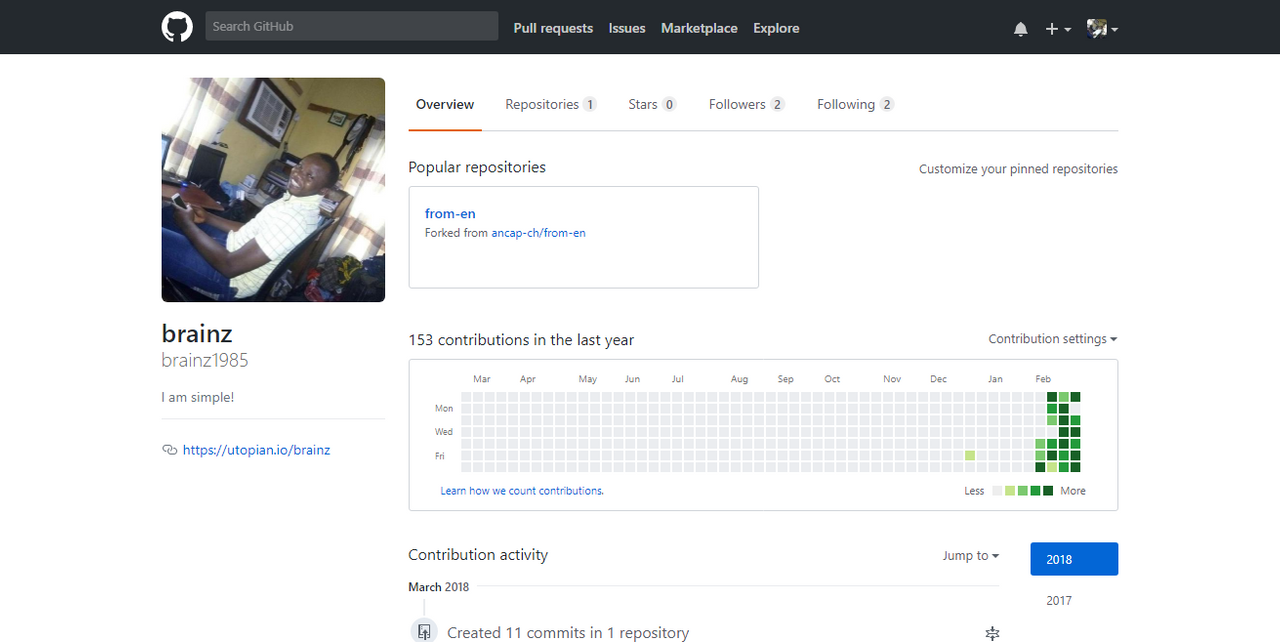The width and height of the screenshot is (1280, 642).
Task: Open the user avatar account menu
Action: click(x=1102, y=29)
